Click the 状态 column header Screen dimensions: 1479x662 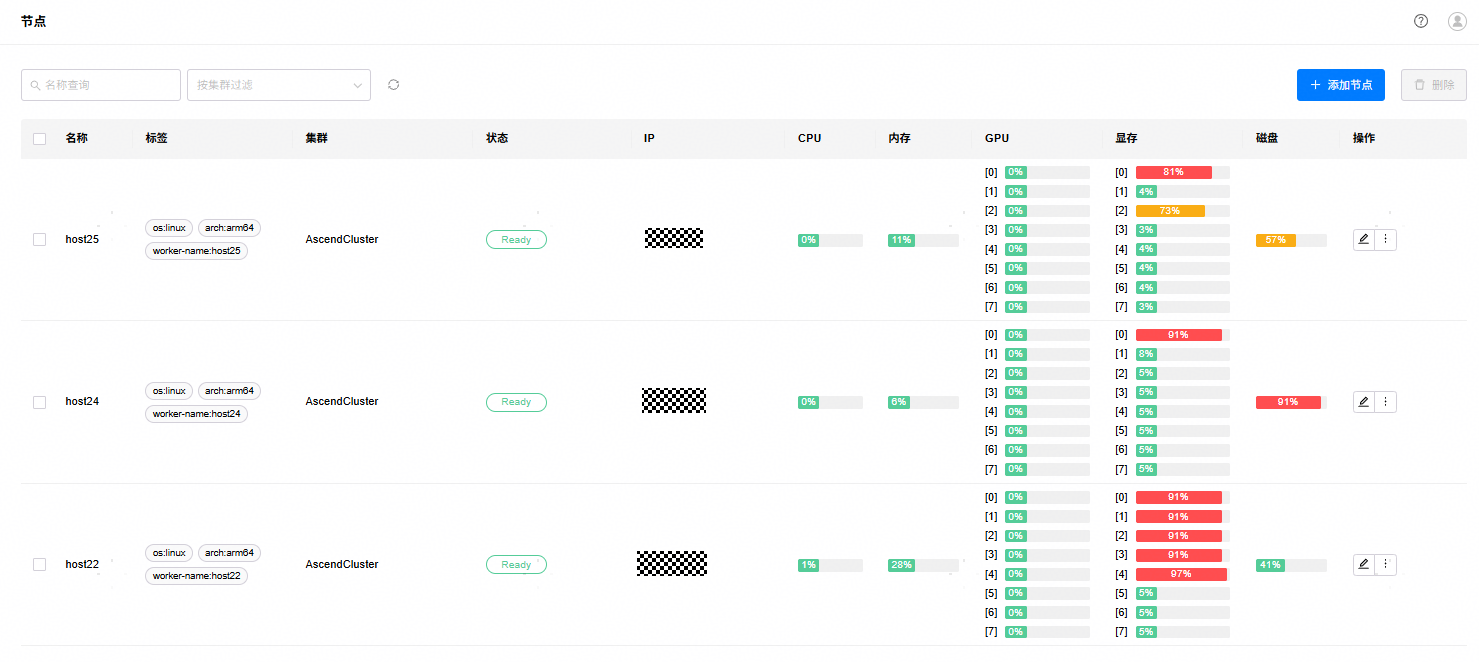pos(497,138)
